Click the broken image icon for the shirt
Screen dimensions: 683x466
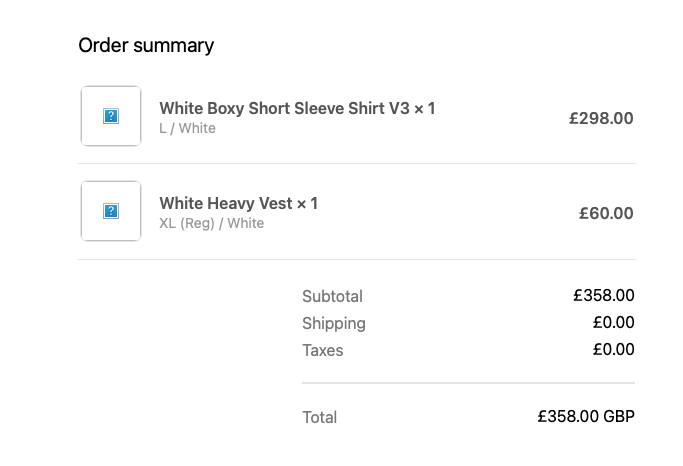point(111,116)
